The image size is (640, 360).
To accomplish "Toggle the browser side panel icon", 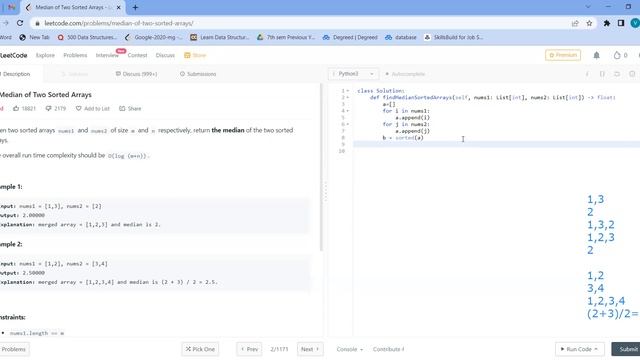I will (x=621, y=23).
